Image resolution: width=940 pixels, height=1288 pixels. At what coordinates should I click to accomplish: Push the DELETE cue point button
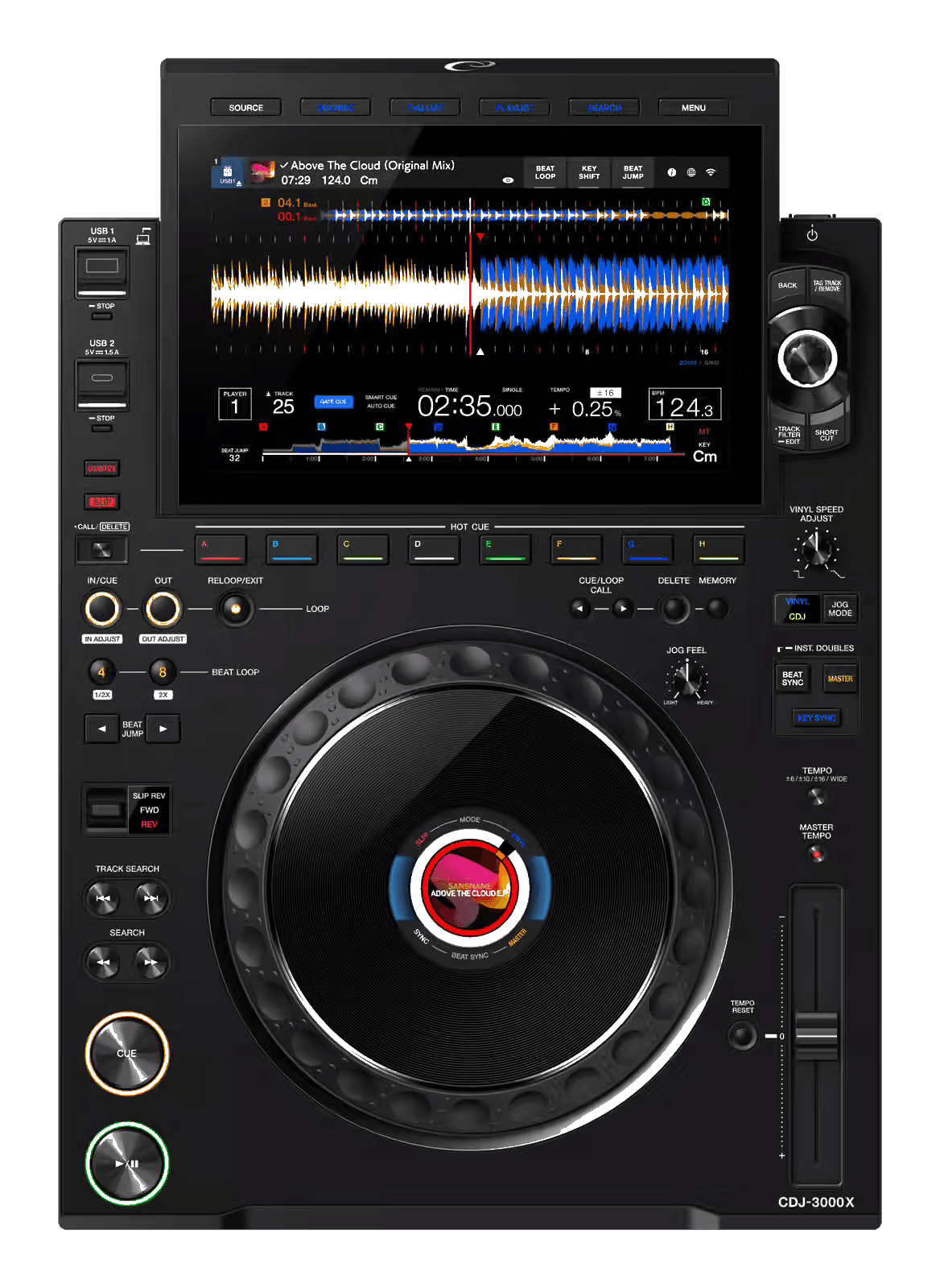(675, 609)
